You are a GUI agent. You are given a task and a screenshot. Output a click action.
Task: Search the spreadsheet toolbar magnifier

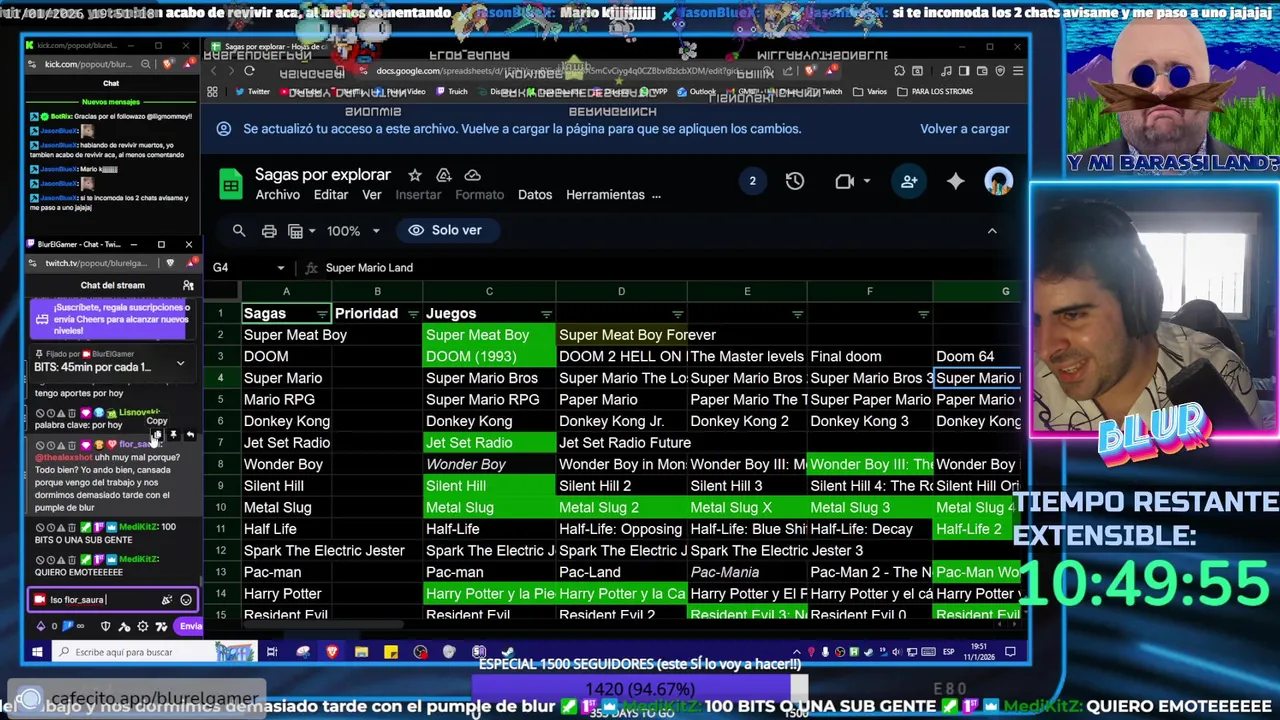(239, 231)
